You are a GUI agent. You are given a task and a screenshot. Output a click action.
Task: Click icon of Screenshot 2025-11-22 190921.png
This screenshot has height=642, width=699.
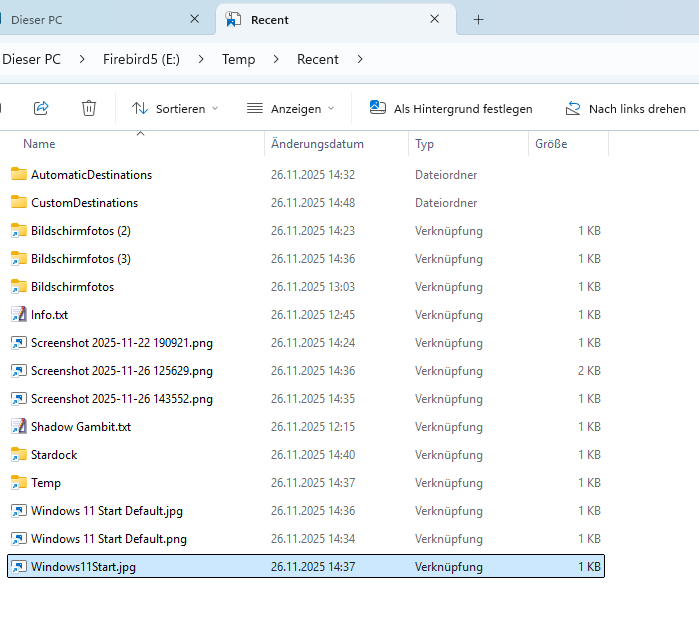18,343
